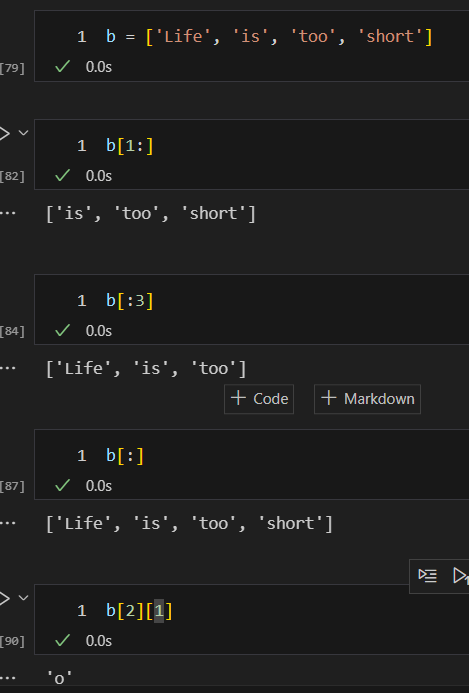Open output menu for b[:3] result
This screenshot has height=693, width=469.
pos(8,368)
